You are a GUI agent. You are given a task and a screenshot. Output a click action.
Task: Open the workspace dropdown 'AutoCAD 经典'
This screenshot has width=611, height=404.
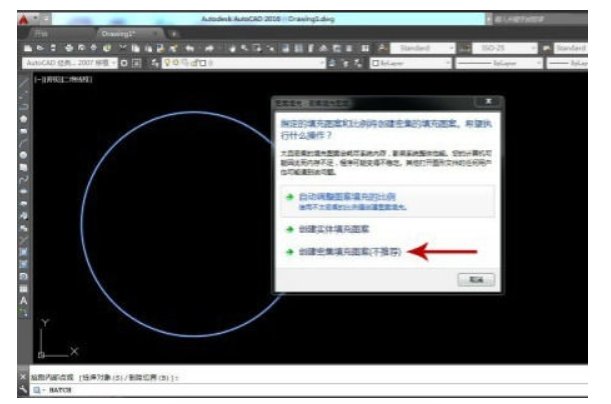[68, 62]
